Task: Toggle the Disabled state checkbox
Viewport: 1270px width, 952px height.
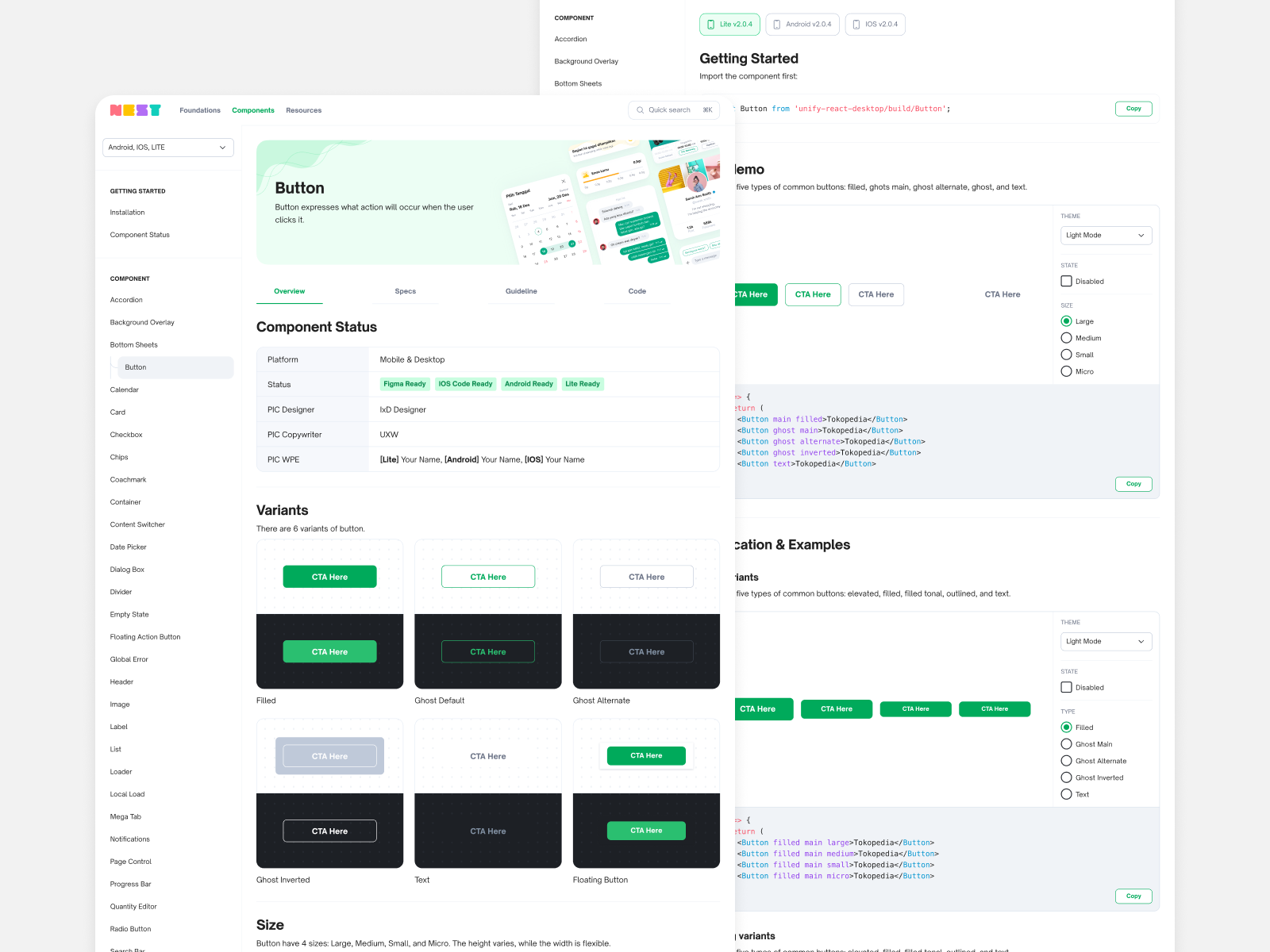Action: point(1066,281)
